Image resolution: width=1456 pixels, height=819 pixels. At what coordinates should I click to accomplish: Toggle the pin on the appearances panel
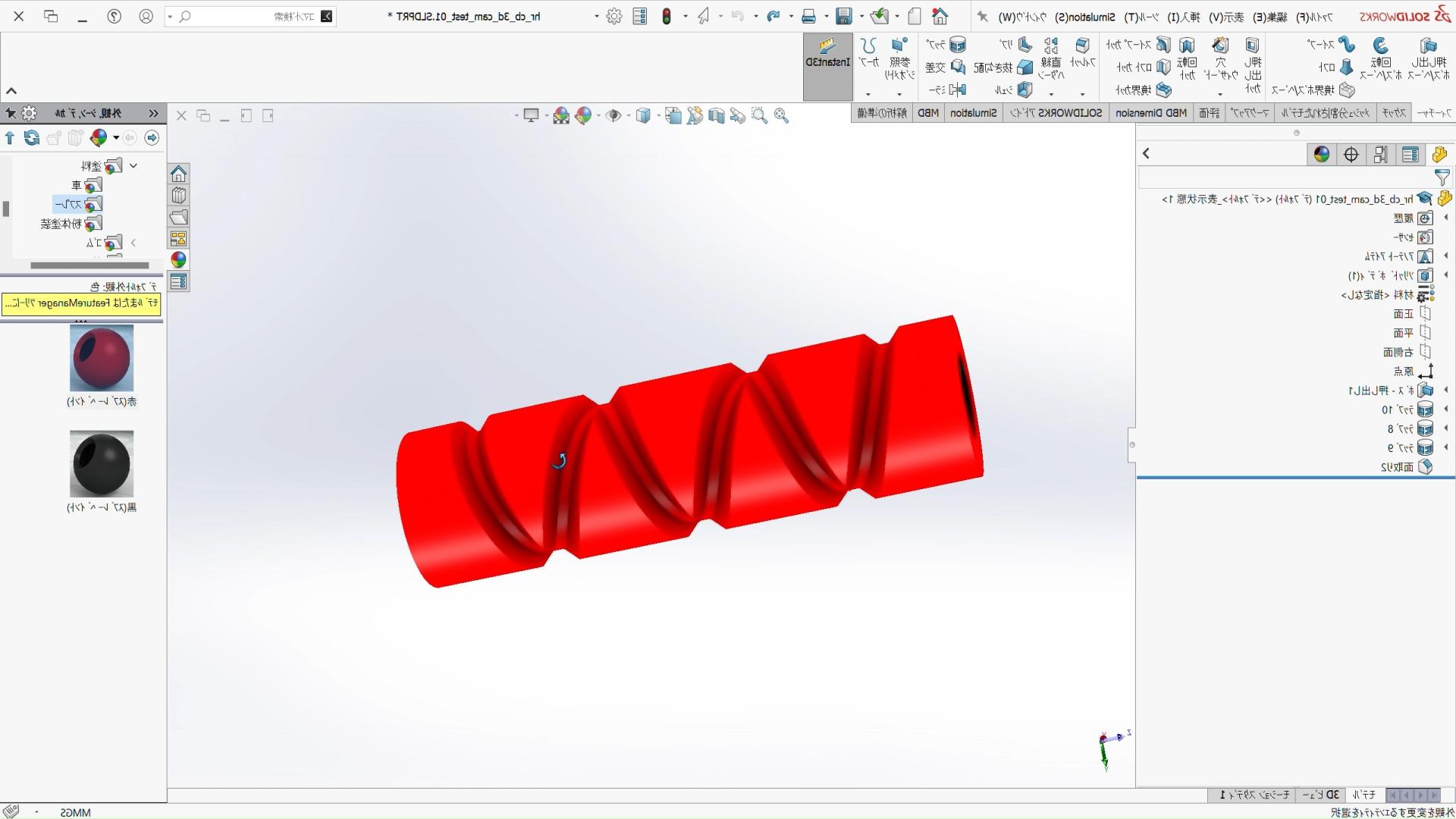11,113
